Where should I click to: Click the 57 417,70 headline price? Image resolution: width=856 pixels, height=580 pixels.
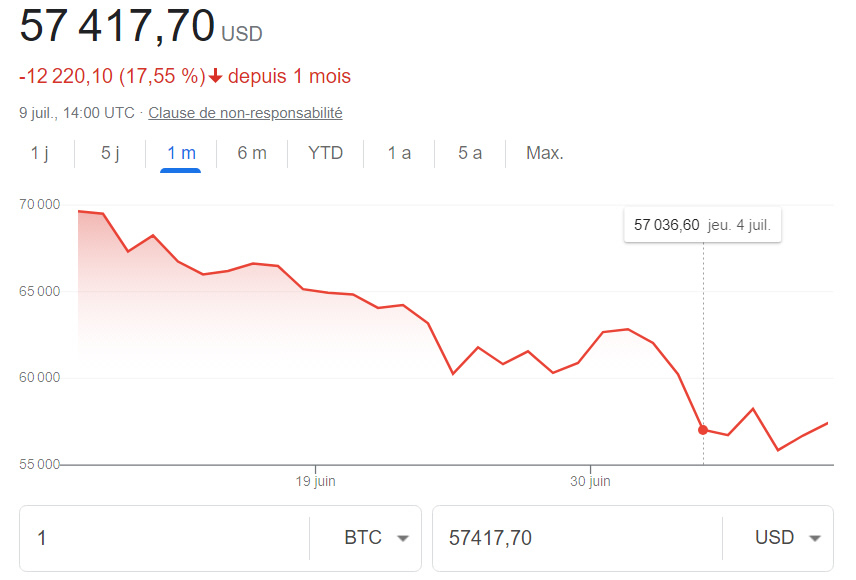117,26
